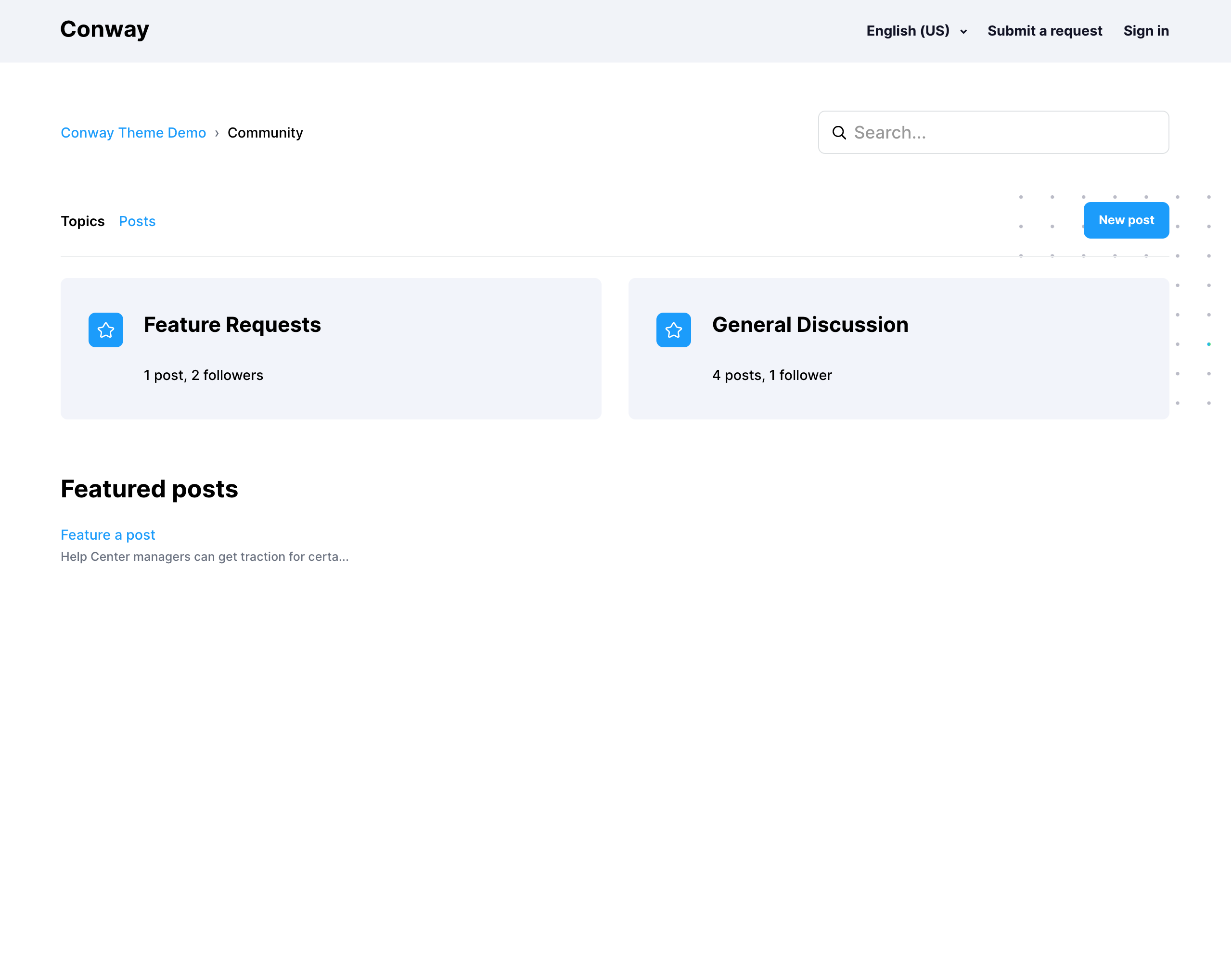This screenshot has width=1232, height=962.
Task: Switch to the Topics tab
Action: pyautogui.click(x=82, y=221)
